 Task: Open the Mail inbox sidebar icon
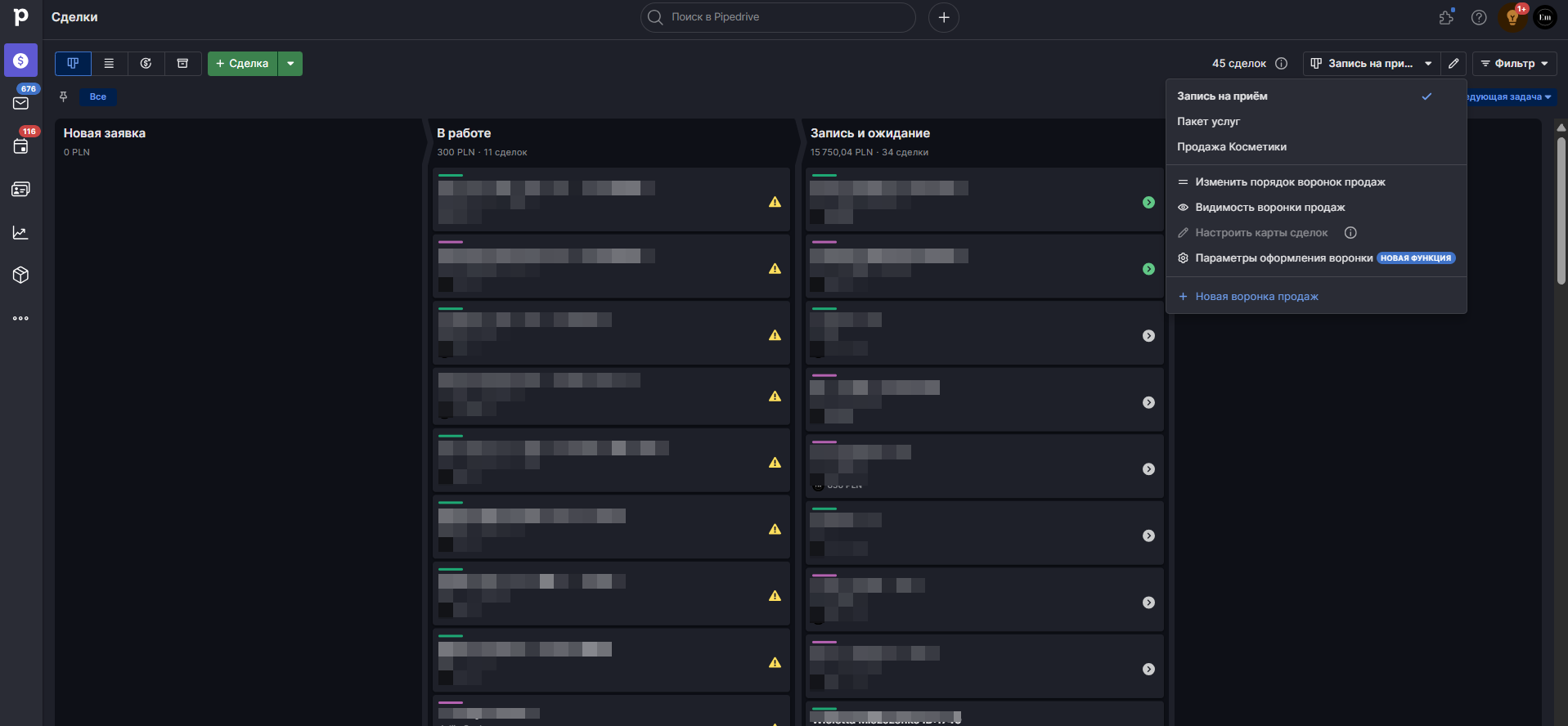(20, 103)
